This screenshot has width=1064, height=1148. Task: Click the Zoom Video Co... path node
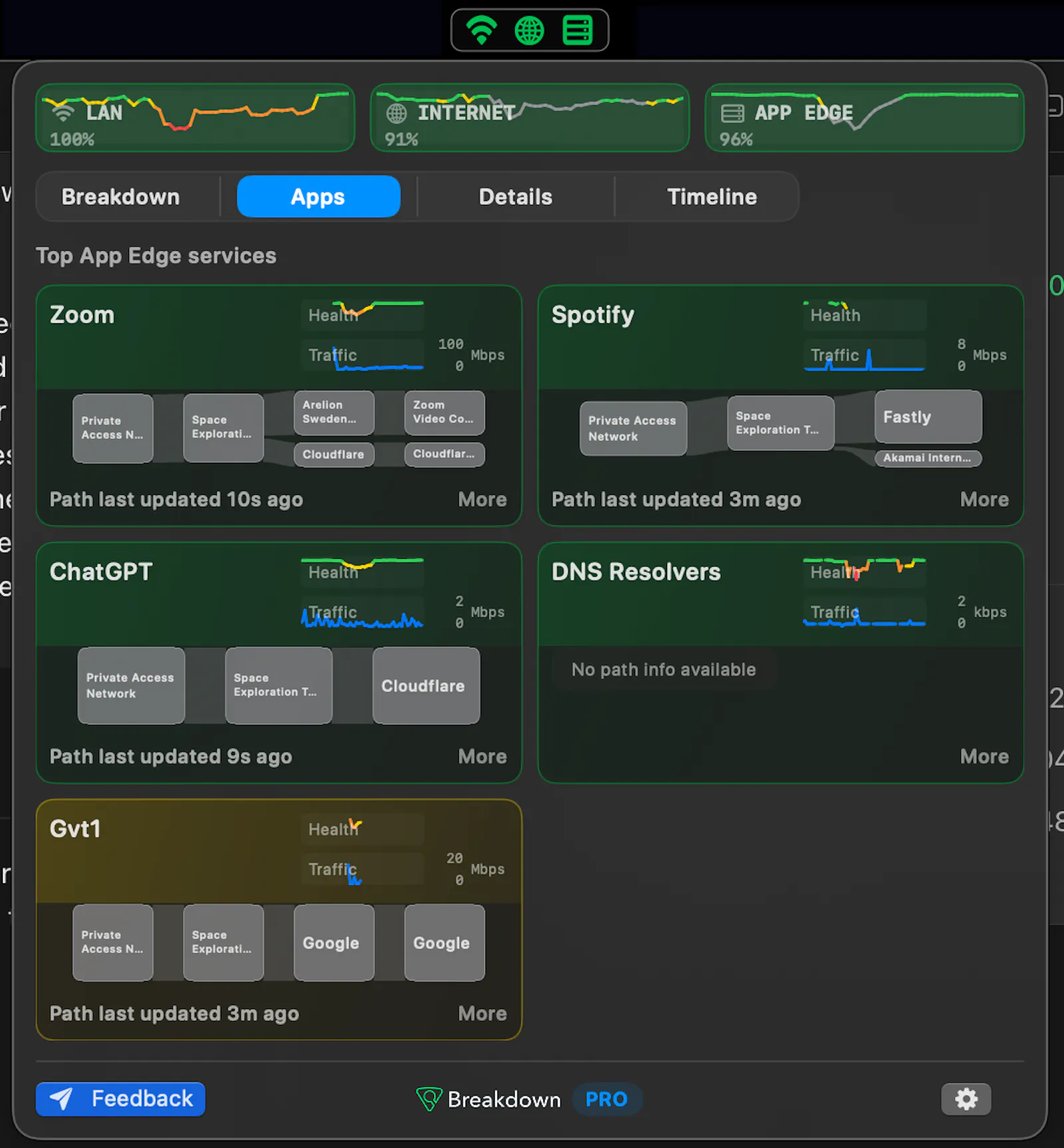coord(445,412)
